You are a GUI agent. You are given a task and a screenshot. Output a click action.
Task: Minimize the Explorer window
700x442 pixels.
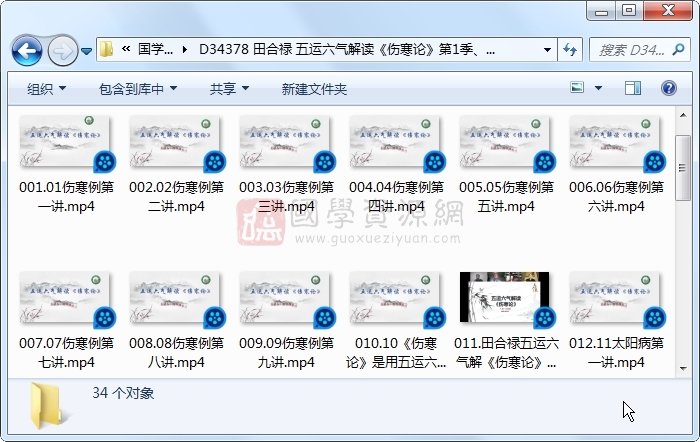point(601,11)
